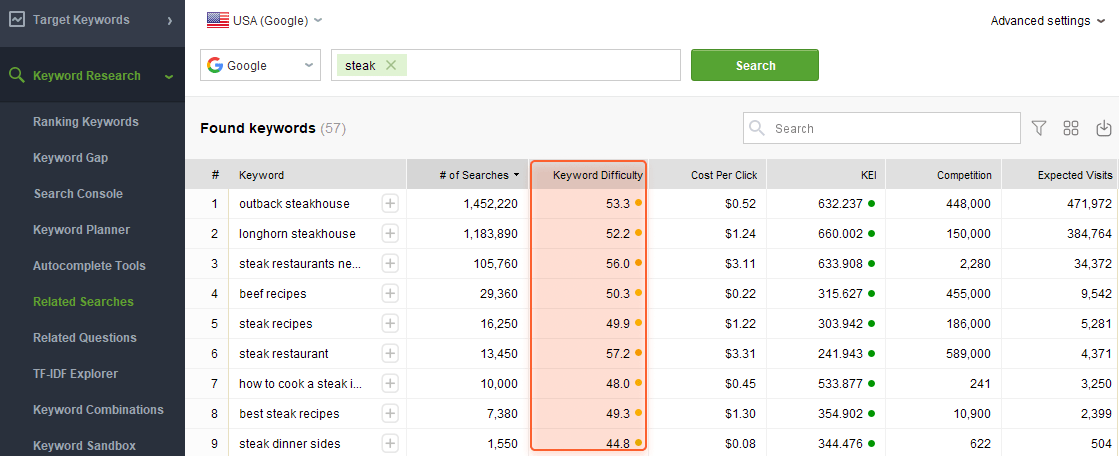Image resolution: width=1119 pixels, height=456 pixels.
Task: Click the 660.002 KEI value
Action: tap(841, 234)
